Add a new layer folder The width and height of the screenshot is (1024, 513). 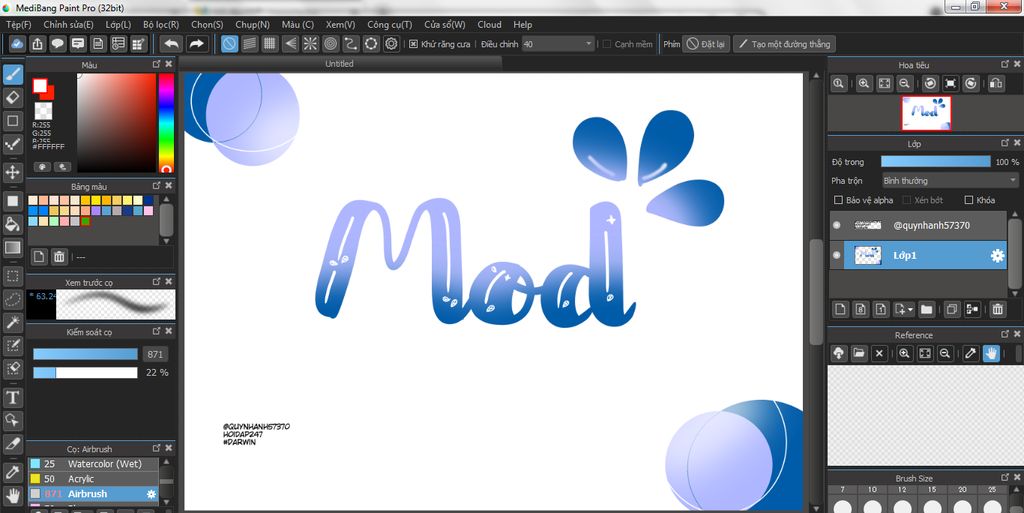[x=926, y=309]
